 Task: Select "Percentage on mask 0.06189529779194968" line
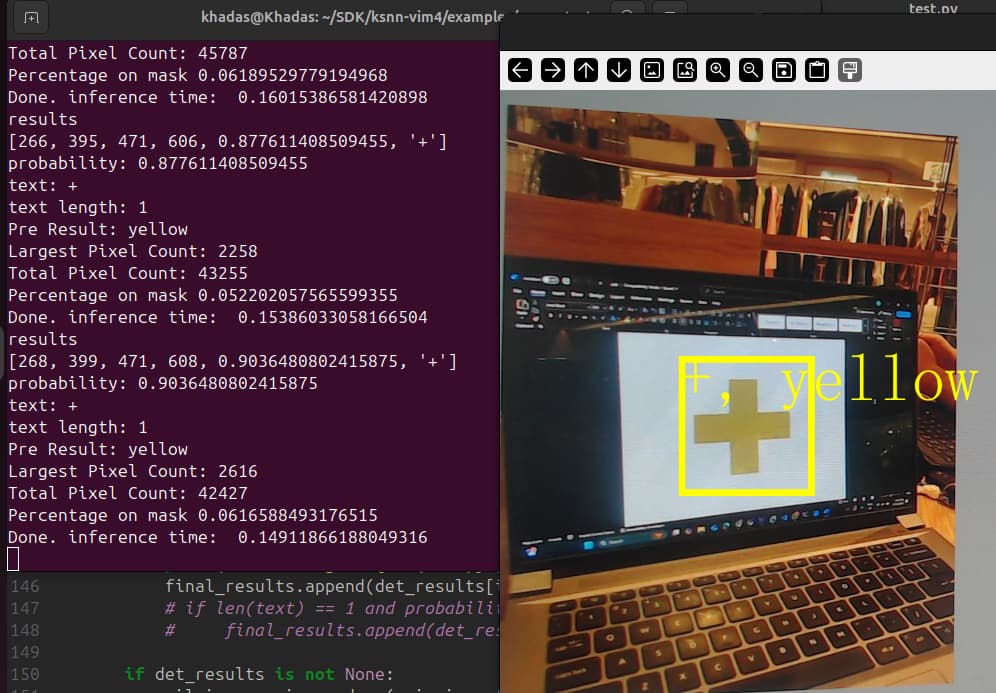[x=198, y=75]
